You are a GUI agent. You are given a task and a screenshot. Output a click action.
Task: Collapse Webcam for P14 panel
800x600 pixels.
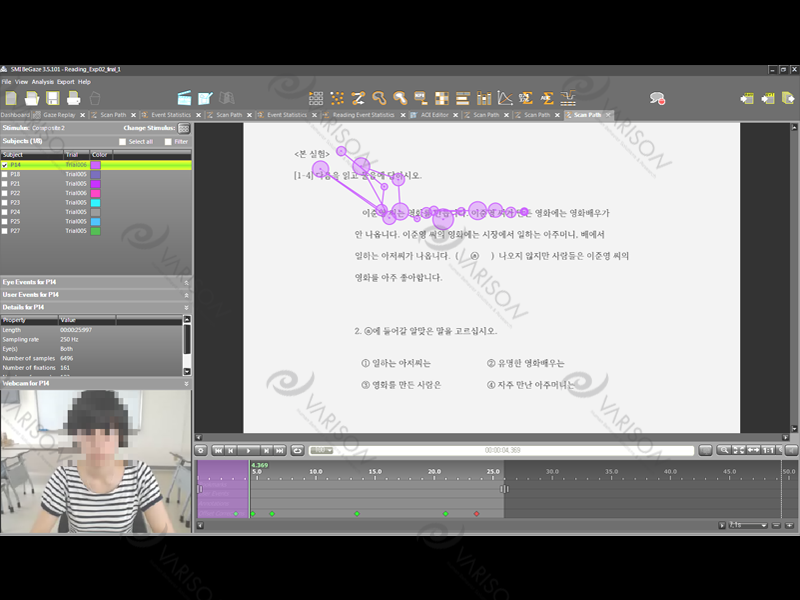186,383
